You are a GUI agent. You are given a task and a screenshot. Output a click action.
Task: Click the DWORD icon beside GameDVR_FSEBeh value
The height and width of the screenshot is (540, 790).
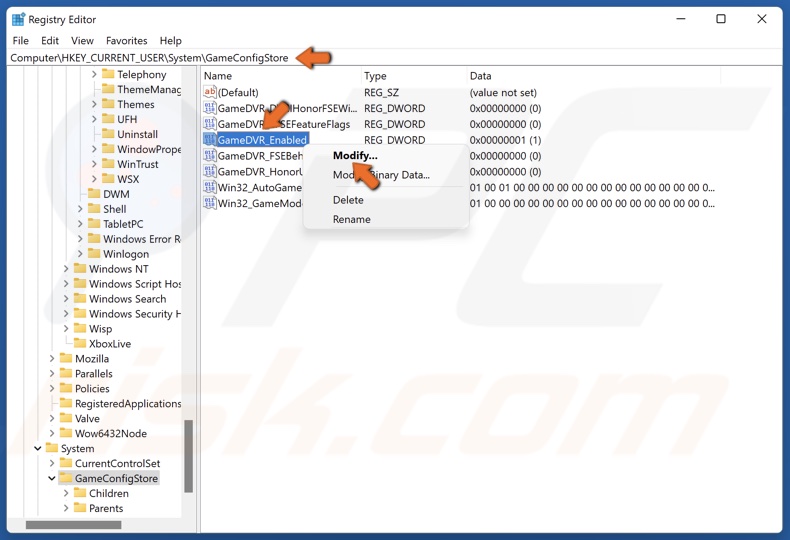[210, 156]
